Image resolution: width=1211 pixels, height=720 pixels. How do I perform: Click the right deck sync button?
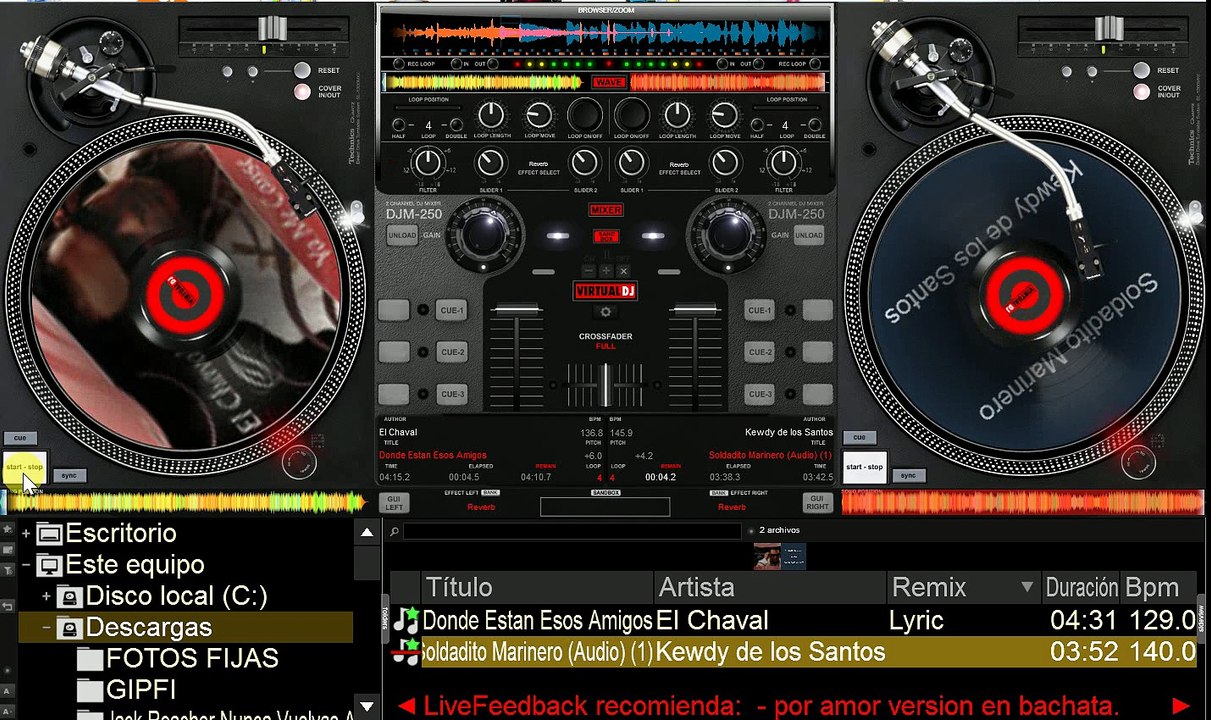tap(907, 475)
